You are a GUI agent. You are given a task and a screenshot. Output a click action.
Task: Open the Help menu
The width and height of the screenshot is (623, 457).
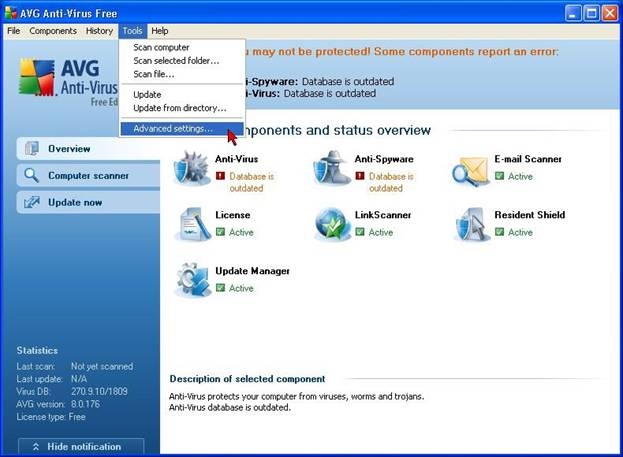point(160,31)
